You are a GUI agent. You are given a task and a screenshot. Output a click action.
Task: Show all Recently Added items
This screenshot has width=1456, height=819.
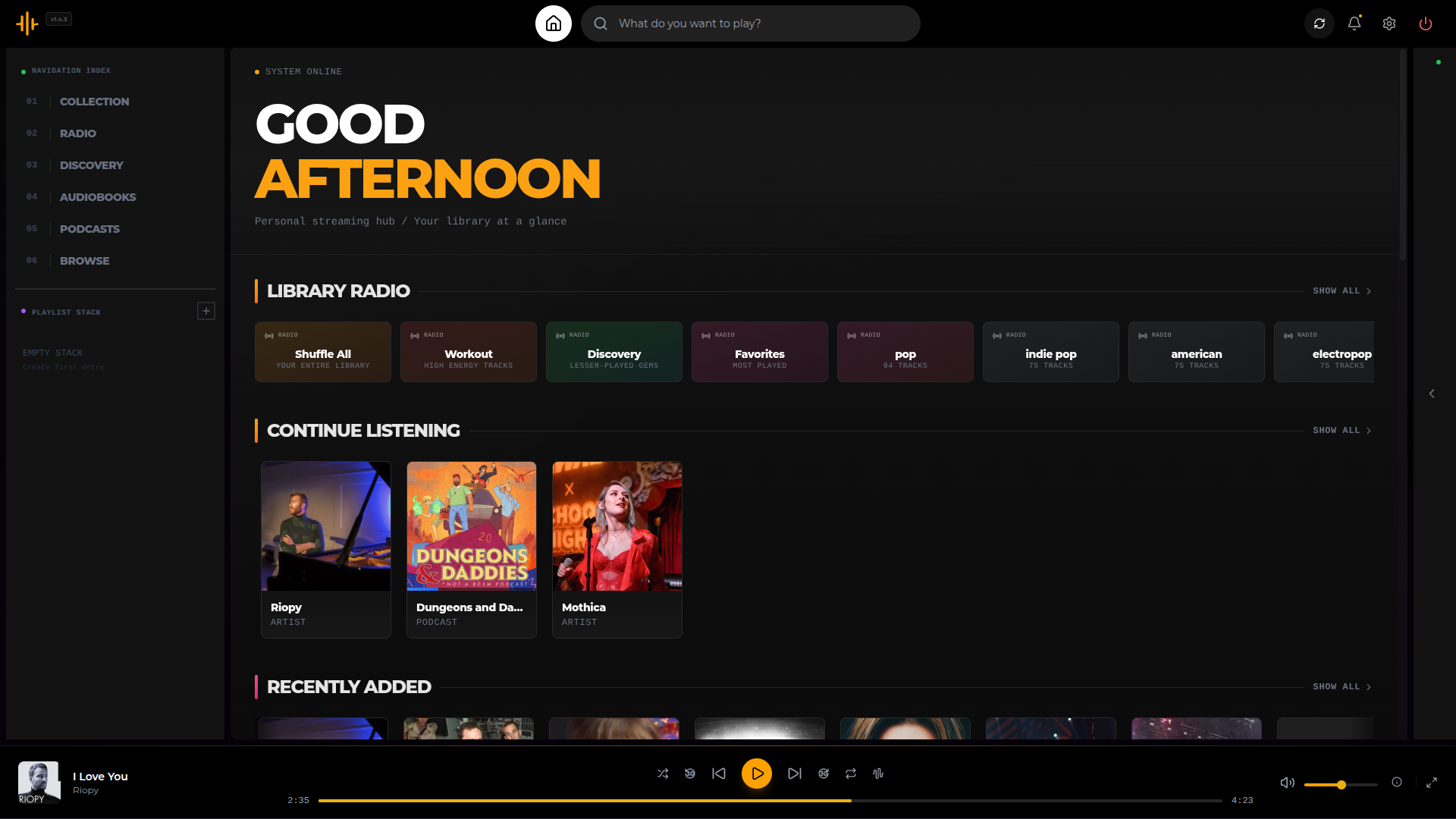1341,687
